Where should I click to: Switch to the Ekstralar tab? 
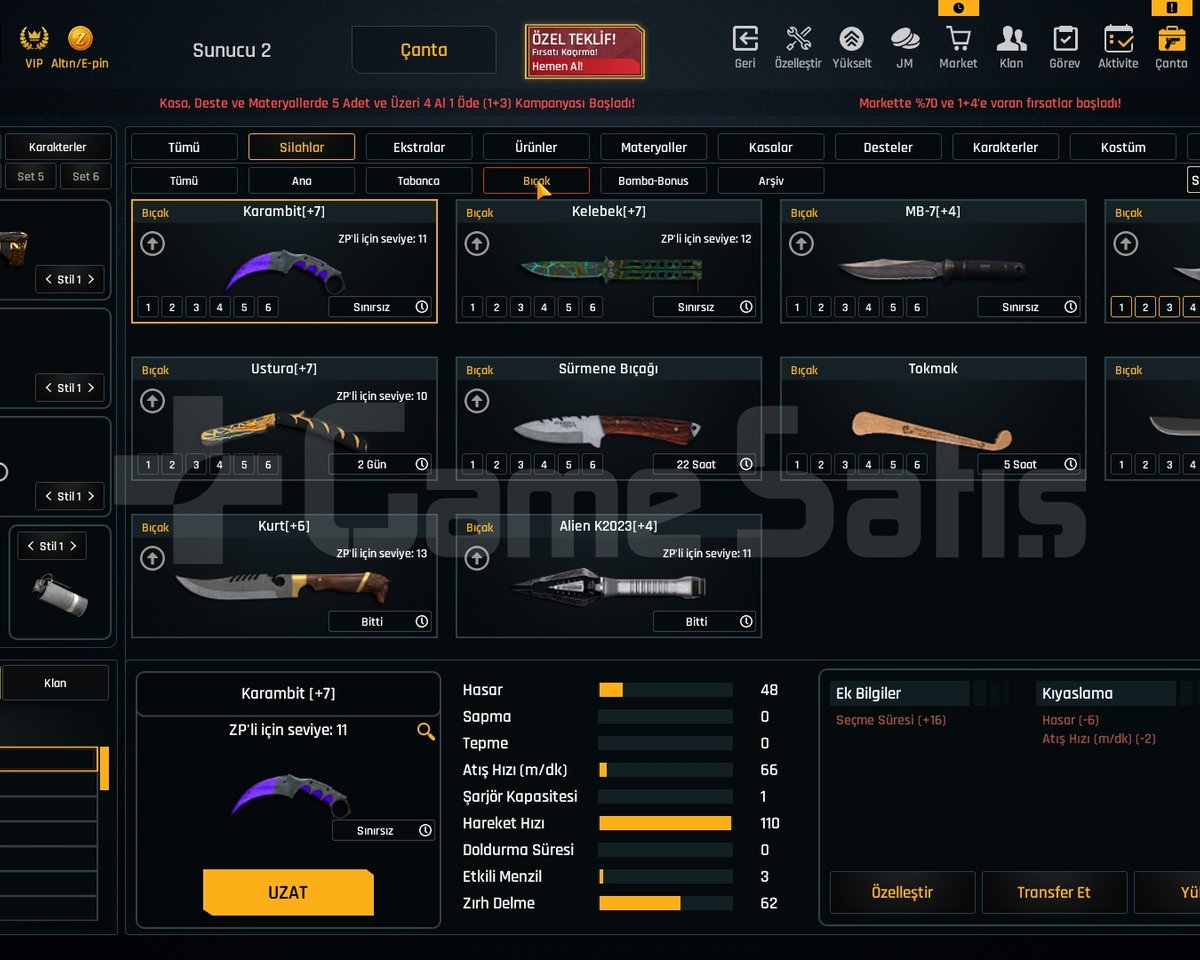pos(419,147)
